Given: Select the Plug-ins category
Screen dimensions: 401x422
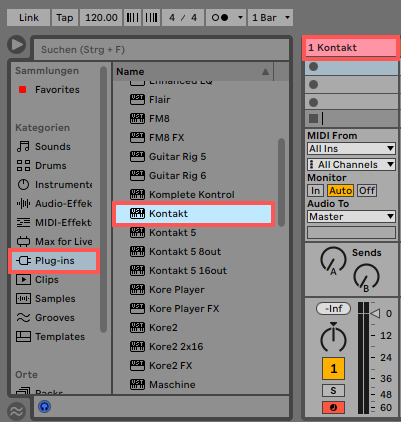Looking at the screenshot, I should [x=54, y=261].
